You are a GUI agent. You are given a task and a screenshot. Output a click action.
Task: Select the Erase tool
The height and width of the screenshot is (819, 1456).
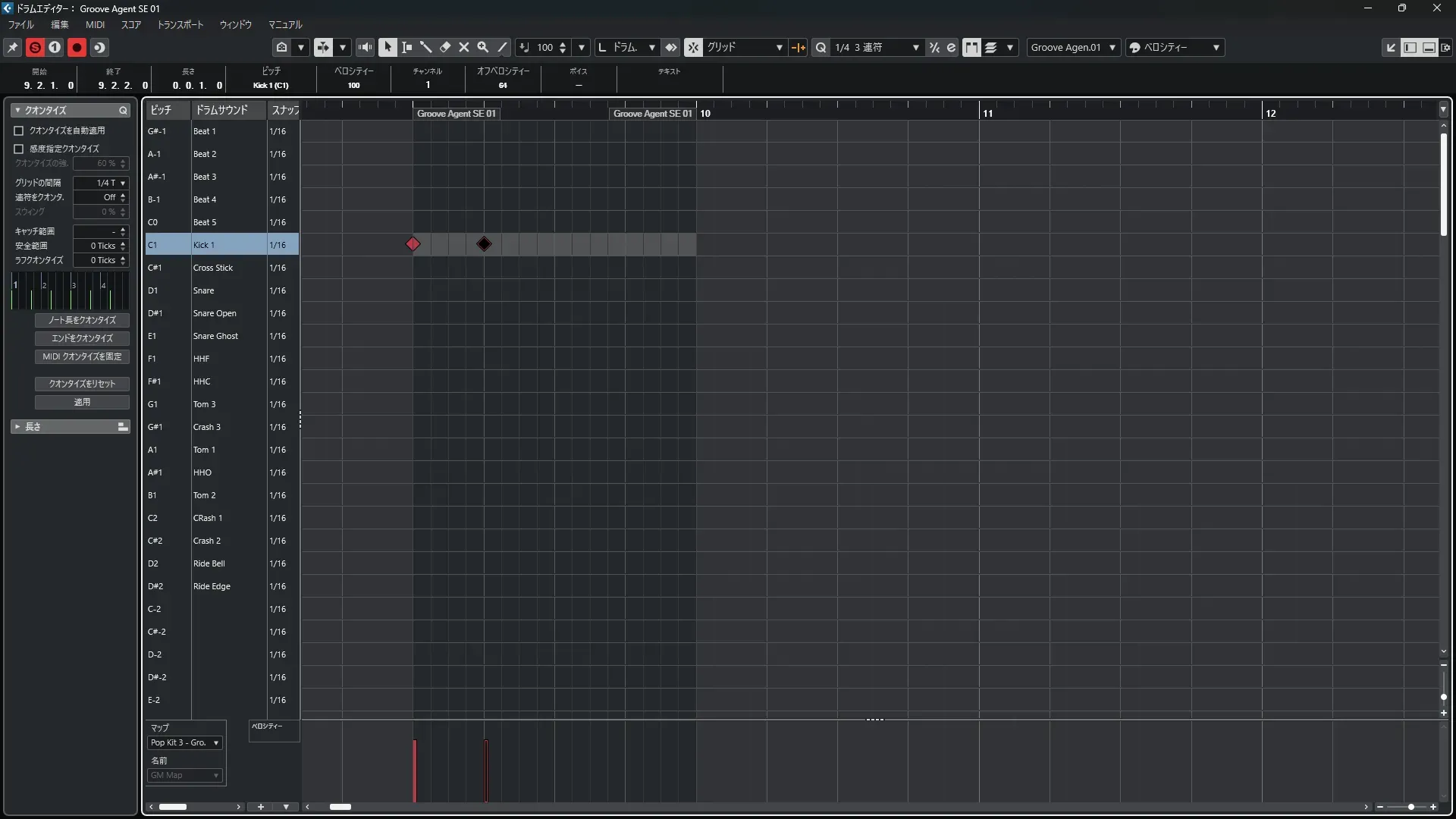coord(445,47)
